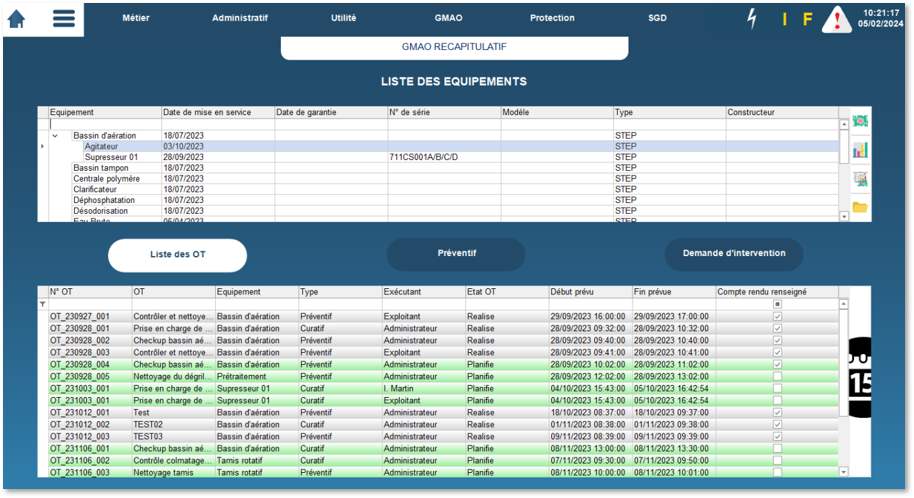The width and height of the screenshot is (914, 498).
Task: Click the filter funnel icon in OT table
Action: pyautogui.click(x=43, y=304)
